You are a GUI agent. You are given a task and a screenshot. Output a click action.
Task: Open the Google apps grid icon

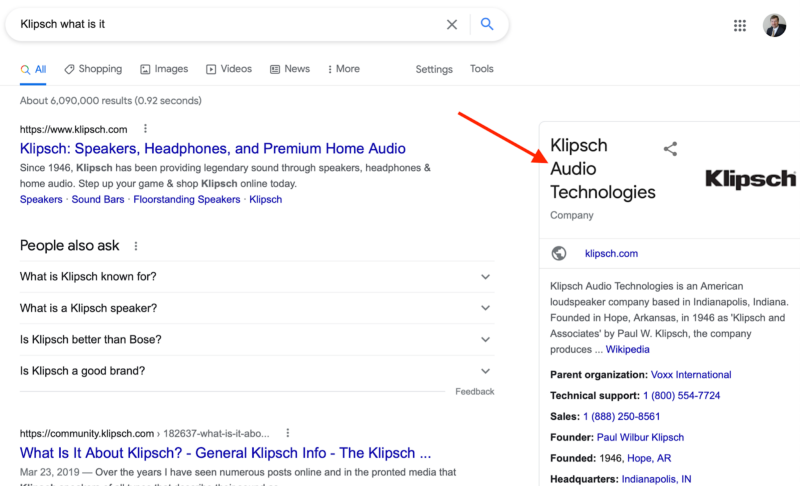click(740, 25)
